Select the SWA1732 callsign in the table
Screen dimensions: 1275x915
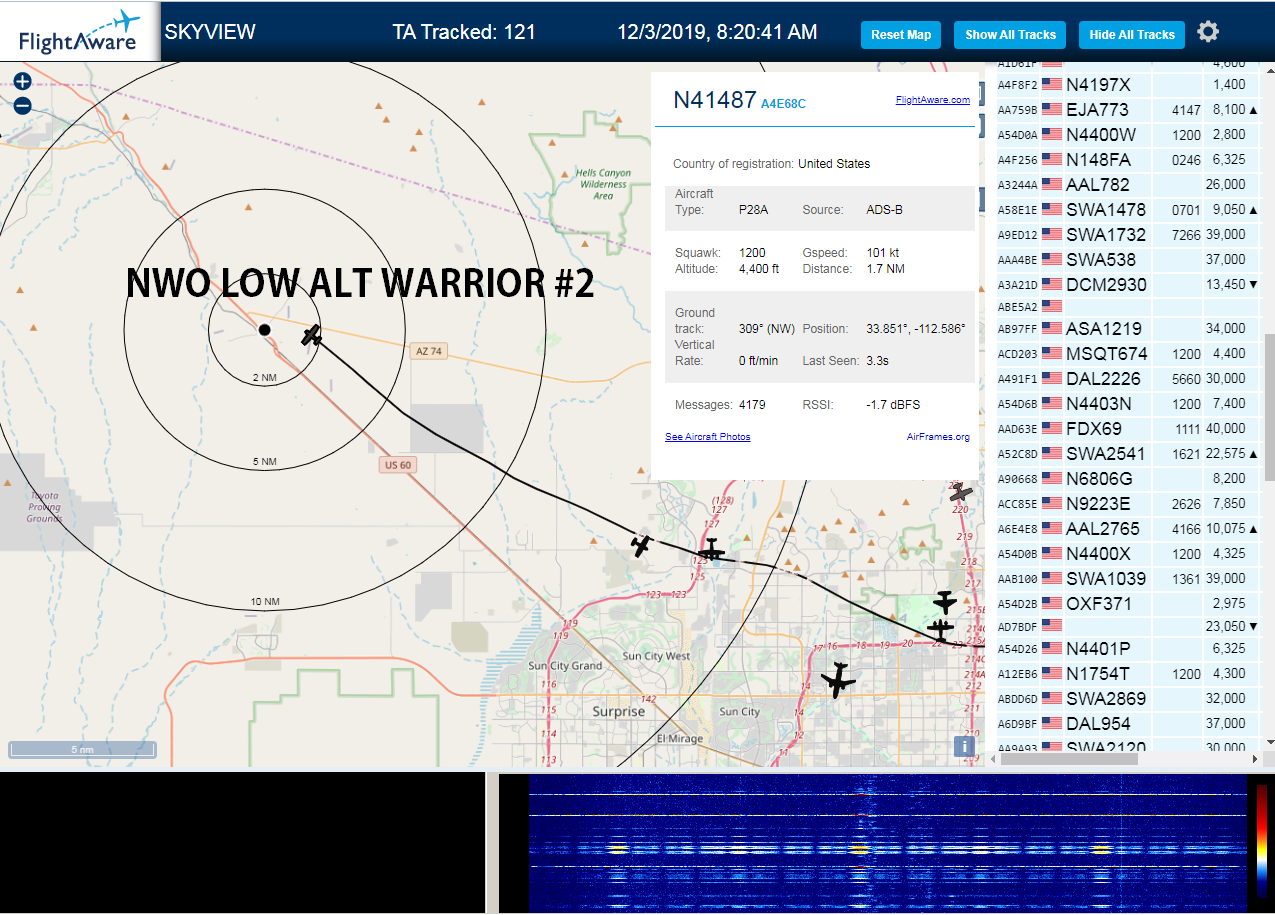(x=1105, y=235)
